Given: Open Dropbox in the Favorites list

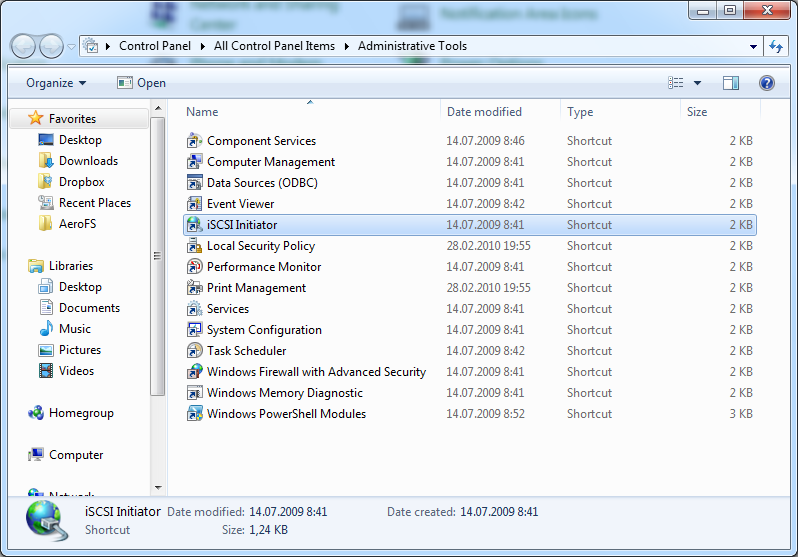Looking at the screenshot, I should tap(71, 182).
